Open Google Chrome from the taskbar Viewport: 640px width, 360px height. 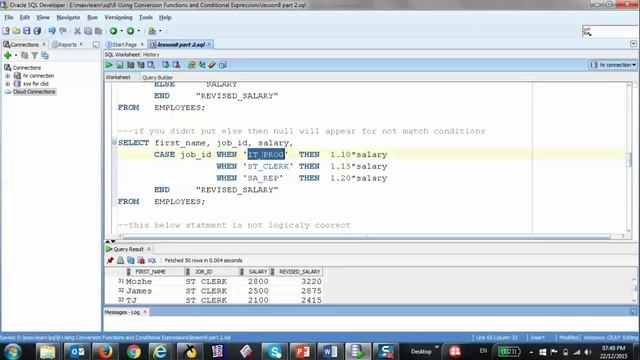click(133, 351)
